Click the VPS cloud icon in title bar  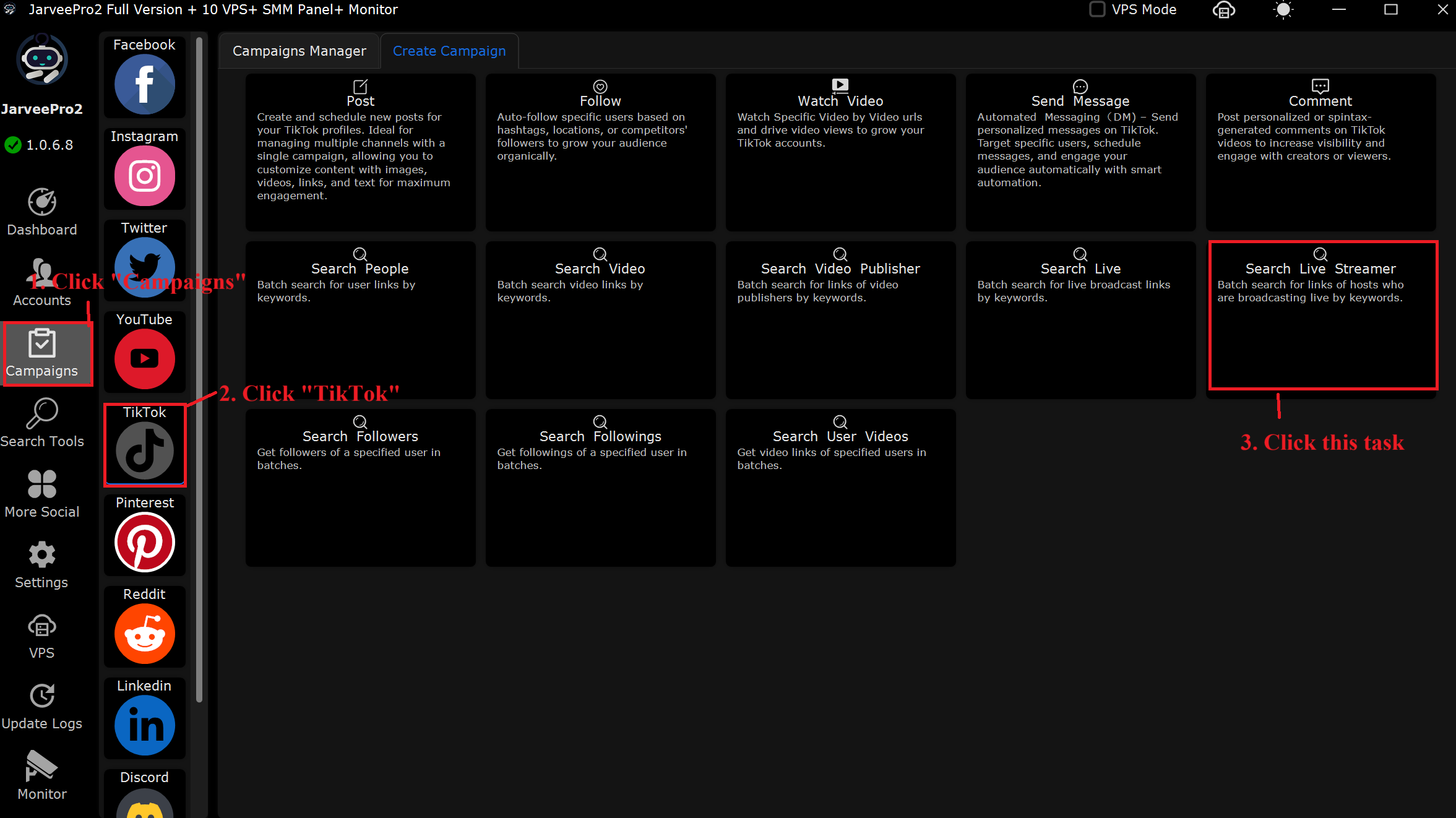(1223, 10)
